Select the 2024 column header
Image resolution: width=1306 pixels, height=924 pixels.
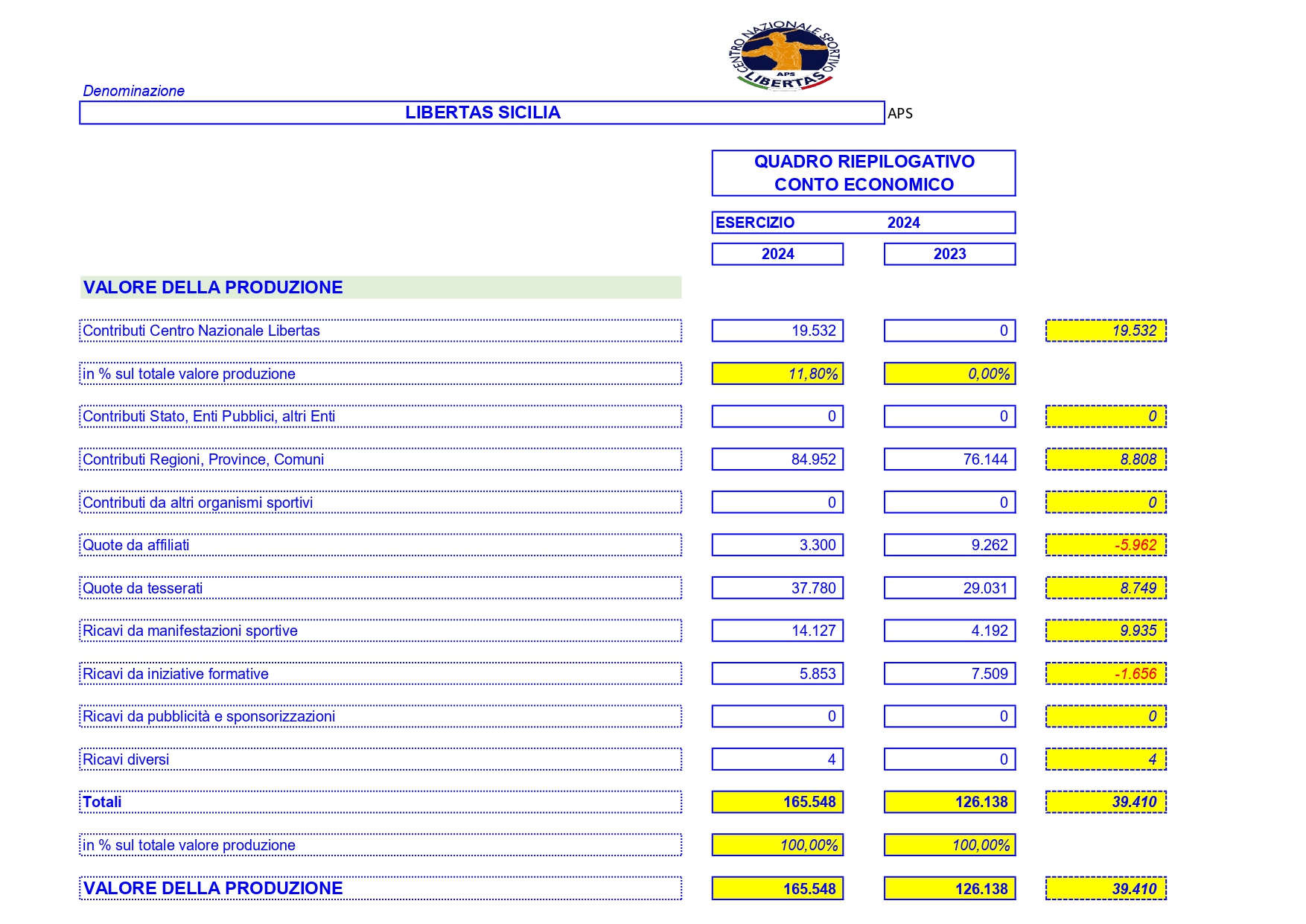pyautogui.click(x=777, y=254)
